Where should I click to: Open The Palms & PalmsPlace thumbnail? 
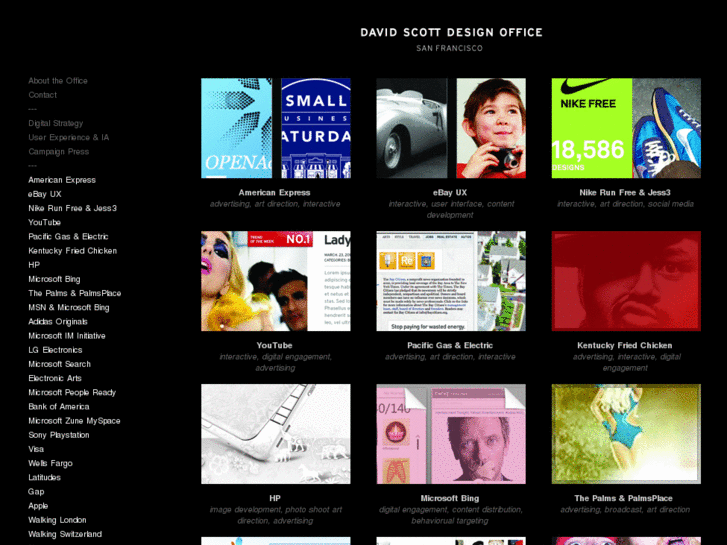(x=625, y=434)
